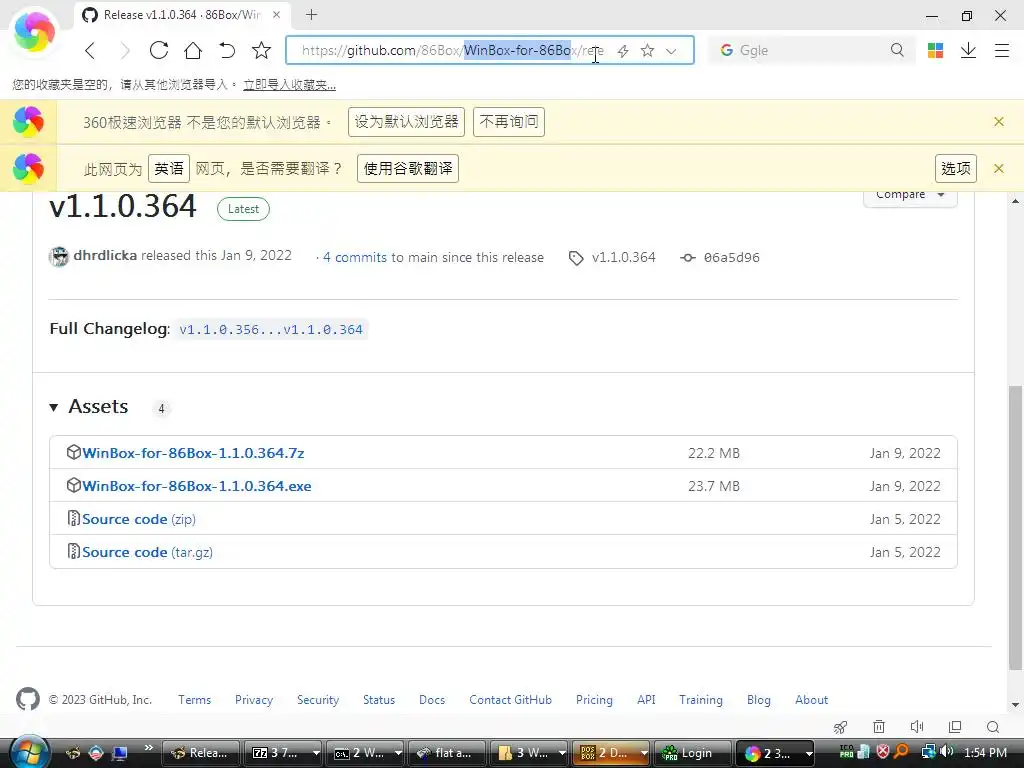Open dhrdlicka's avatar image
The width and height of the screenshot is (1024, 768).
(59, 257)
